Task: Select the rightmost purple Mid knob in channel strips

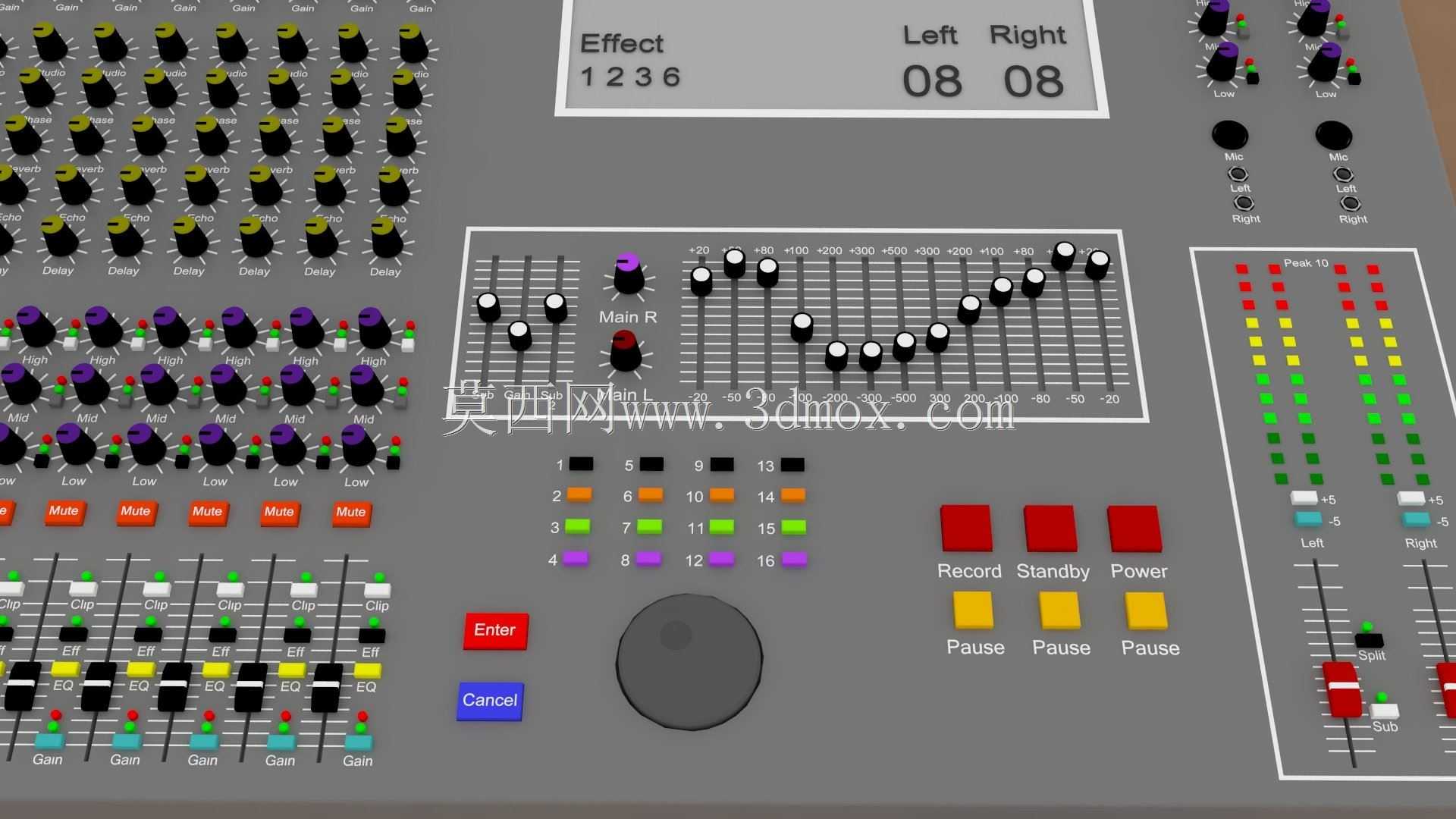Action: point(367,385)
